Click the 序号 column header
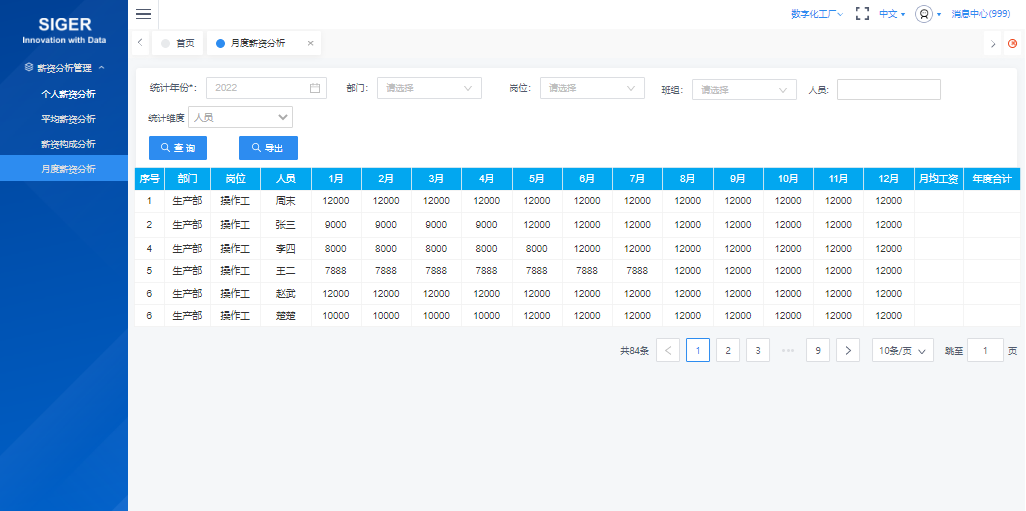This screenshot has width=1026, height=511. pyautogui.click(x=149, y=179)
